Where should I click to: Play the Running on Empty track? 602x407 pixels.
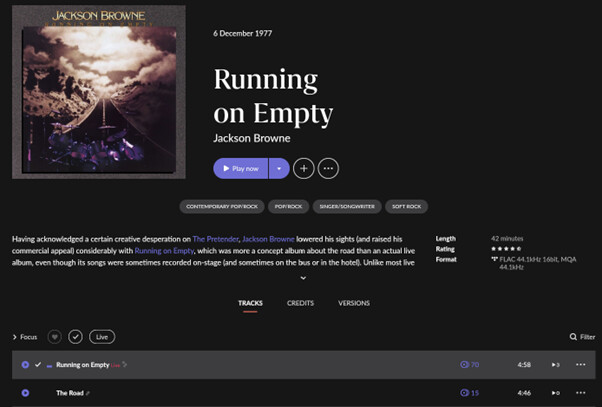coord(25,364)
